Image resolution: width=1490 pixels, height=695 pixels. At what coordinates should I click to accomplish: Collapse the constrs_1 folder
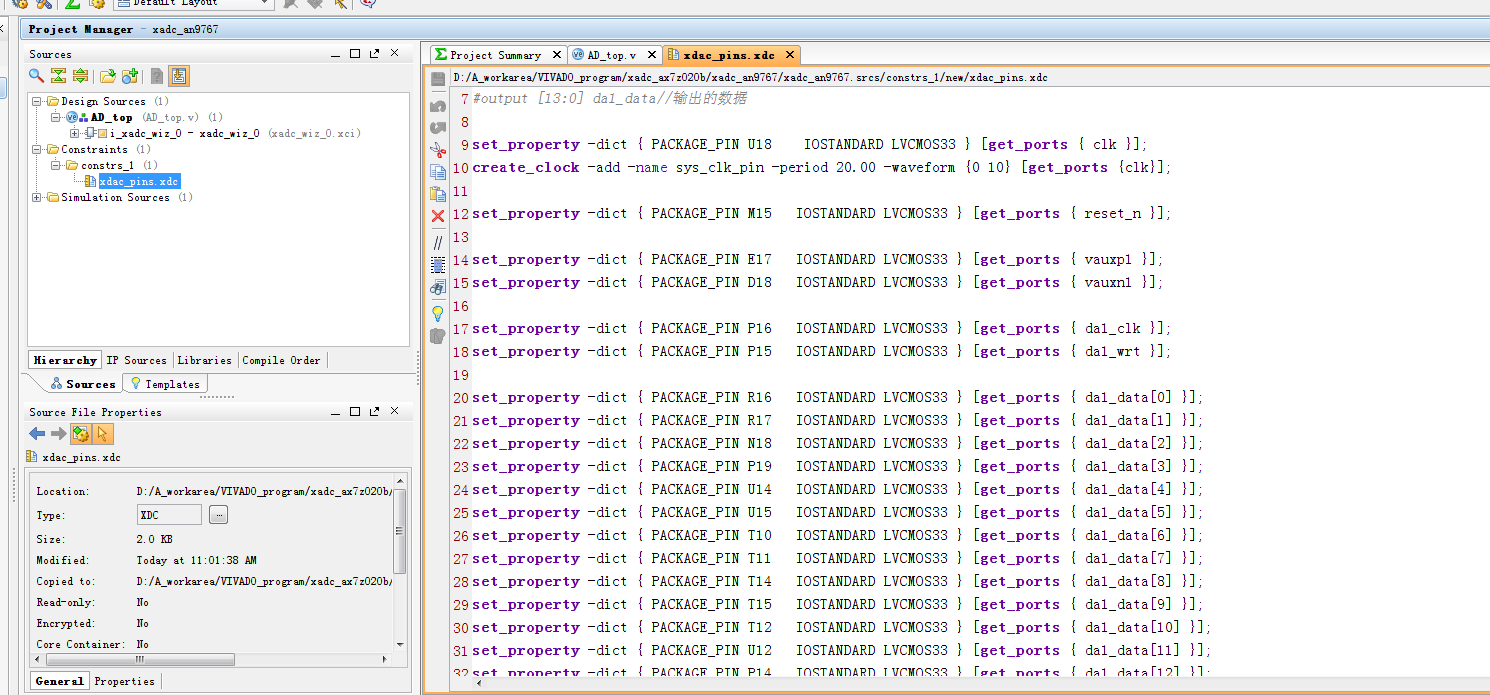pyautogui.click(x=57, y=165)
